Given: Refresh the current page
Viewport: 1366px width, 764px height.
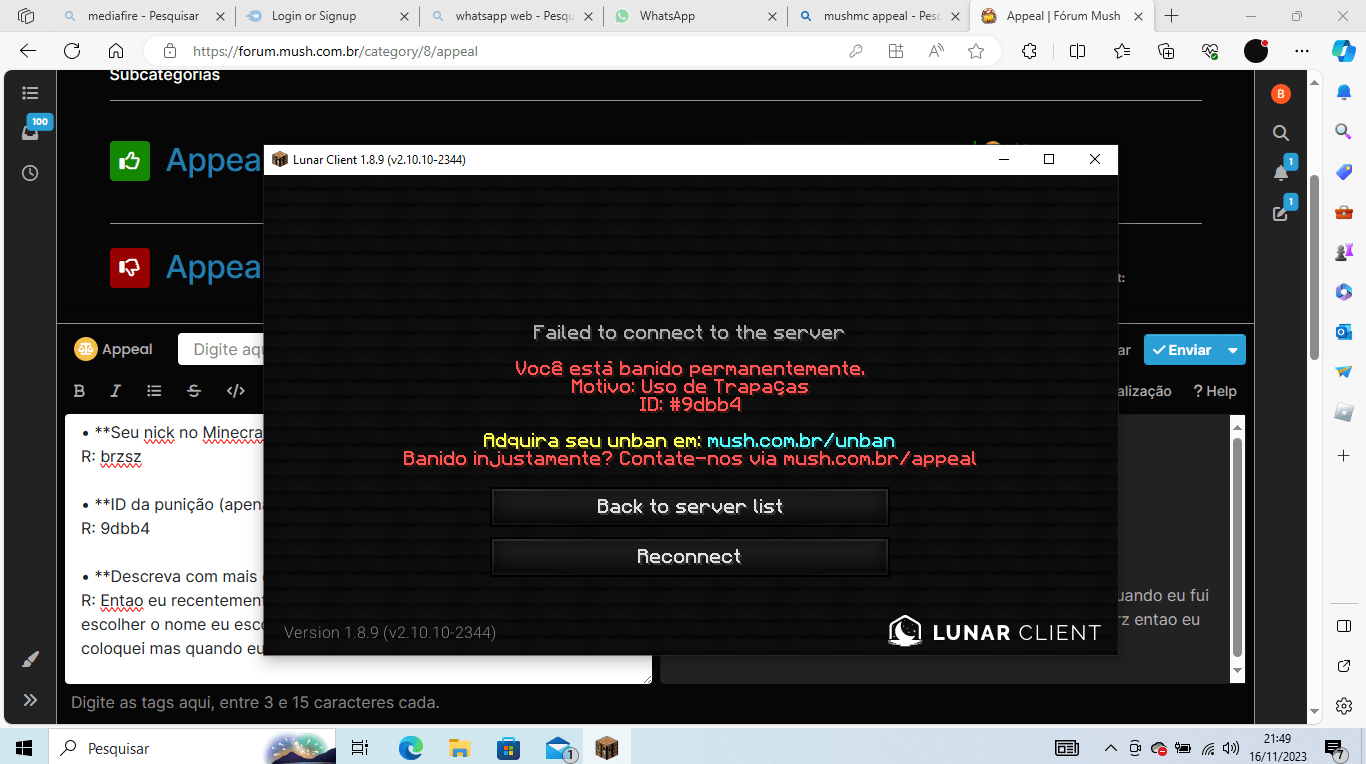Looking at the screenshot, I should (x=72, y=51).
